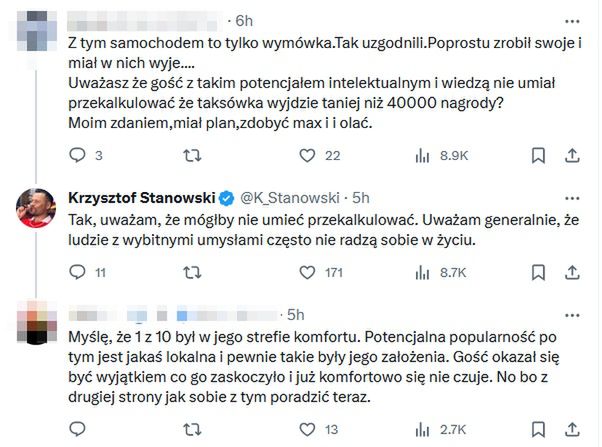
Task: Share Krzysztof Stanowski's tweet
Action: pyautogui.click(x=573, y=271)
